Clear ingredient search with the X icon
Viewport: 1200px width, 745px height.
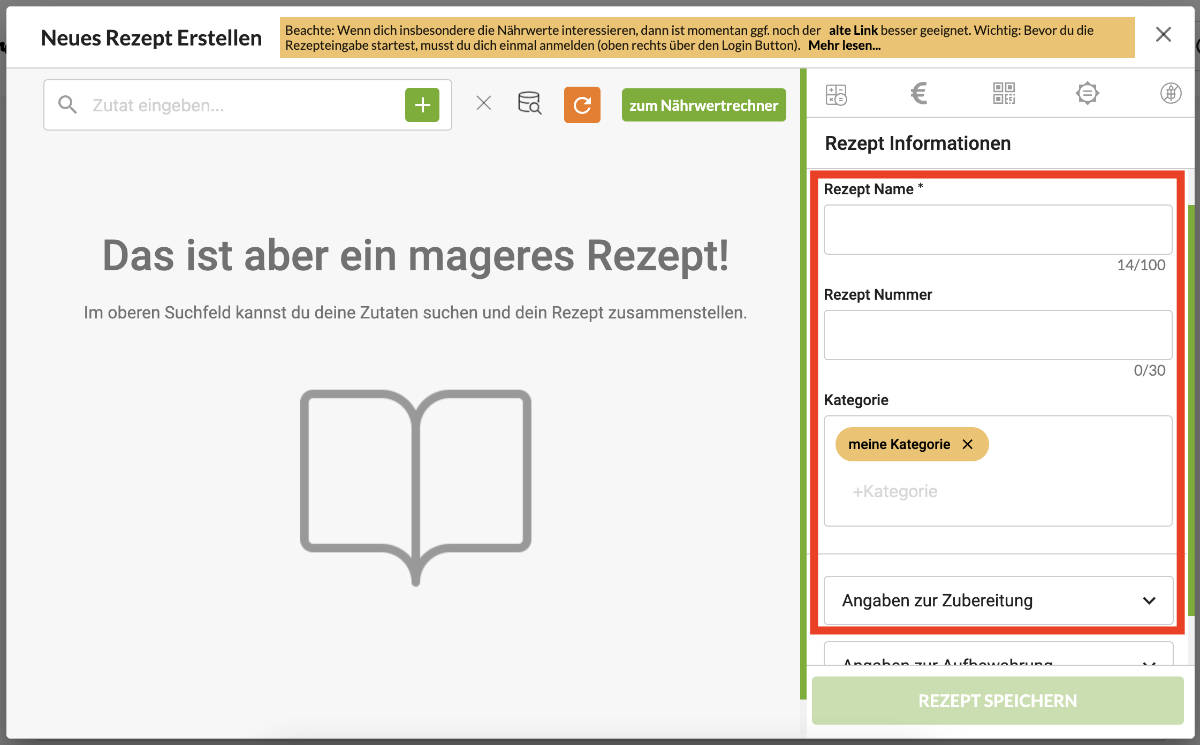484,103
